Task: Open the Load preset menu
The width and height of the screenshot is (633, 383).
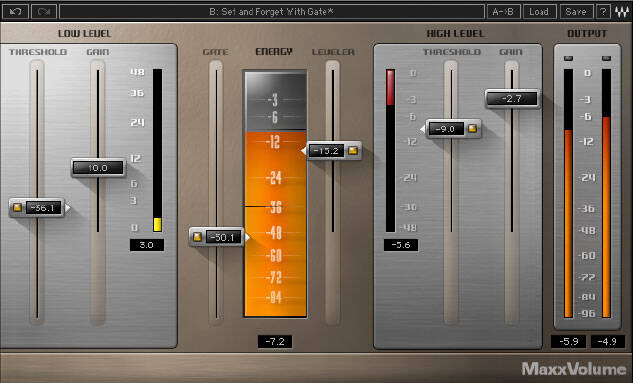Action: tap(539, 12)
